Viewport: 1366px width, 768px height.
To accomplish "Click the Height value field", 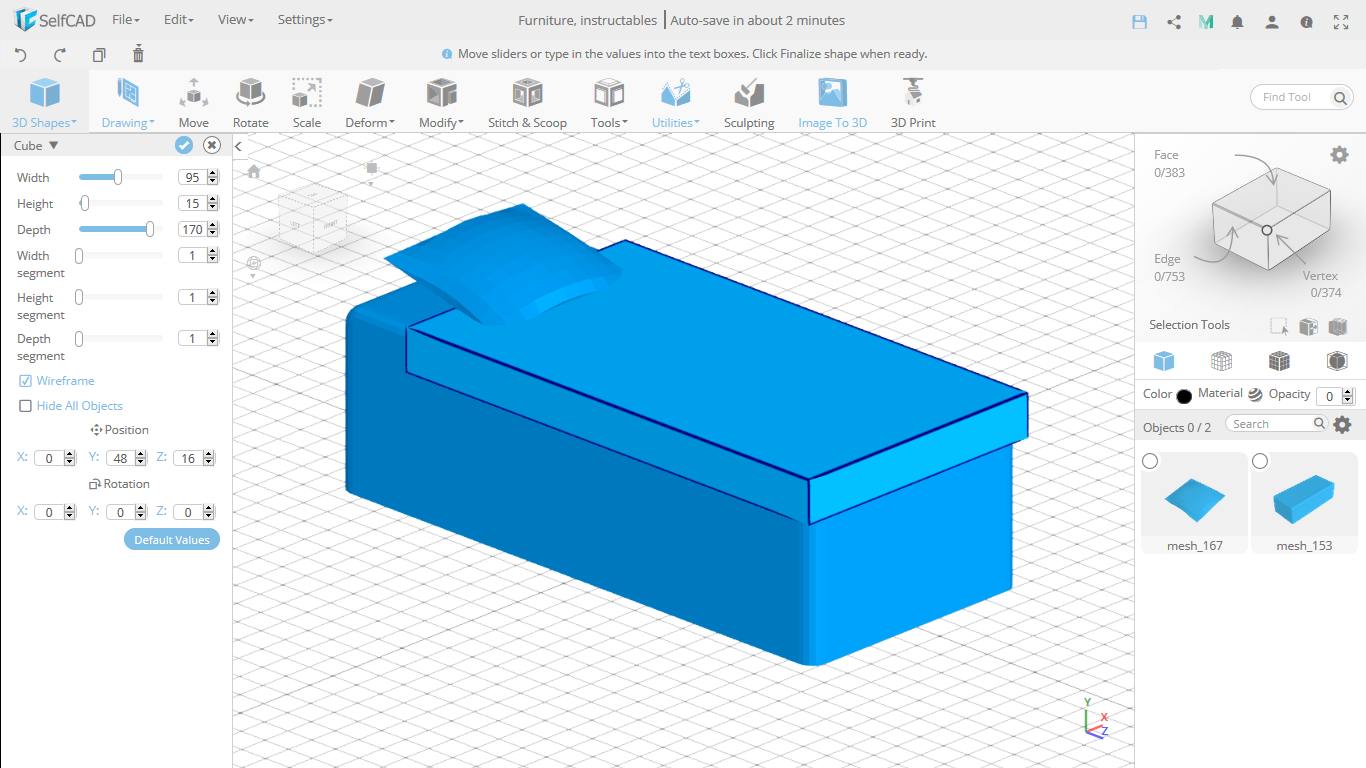I will (192, 203).
